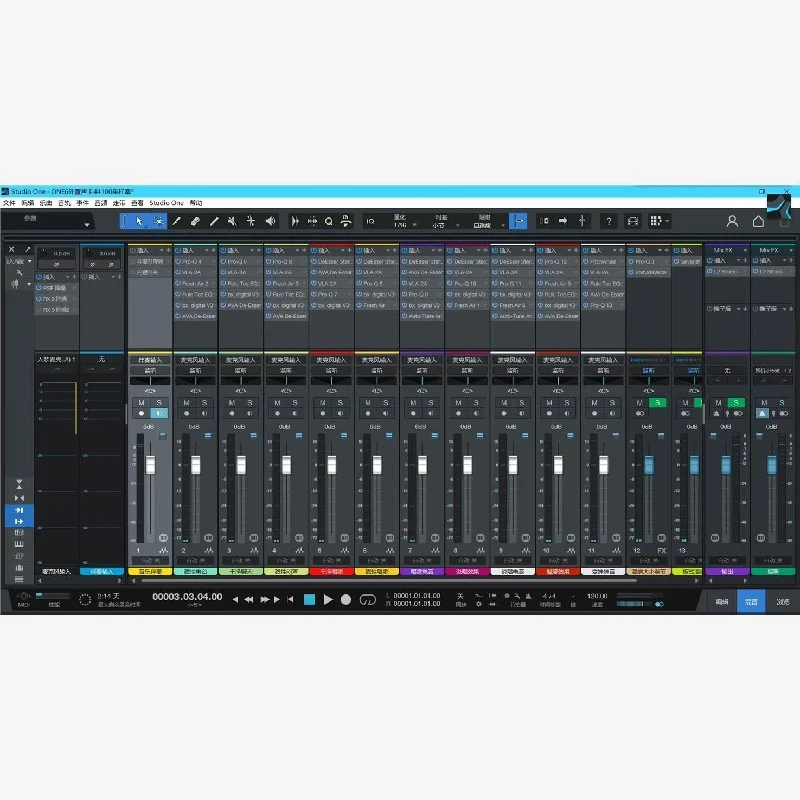The height and width of the screenshot is (800, 800).
Task: Mute the first mixer channel with its M button
Action: click(x=141, y=403)
